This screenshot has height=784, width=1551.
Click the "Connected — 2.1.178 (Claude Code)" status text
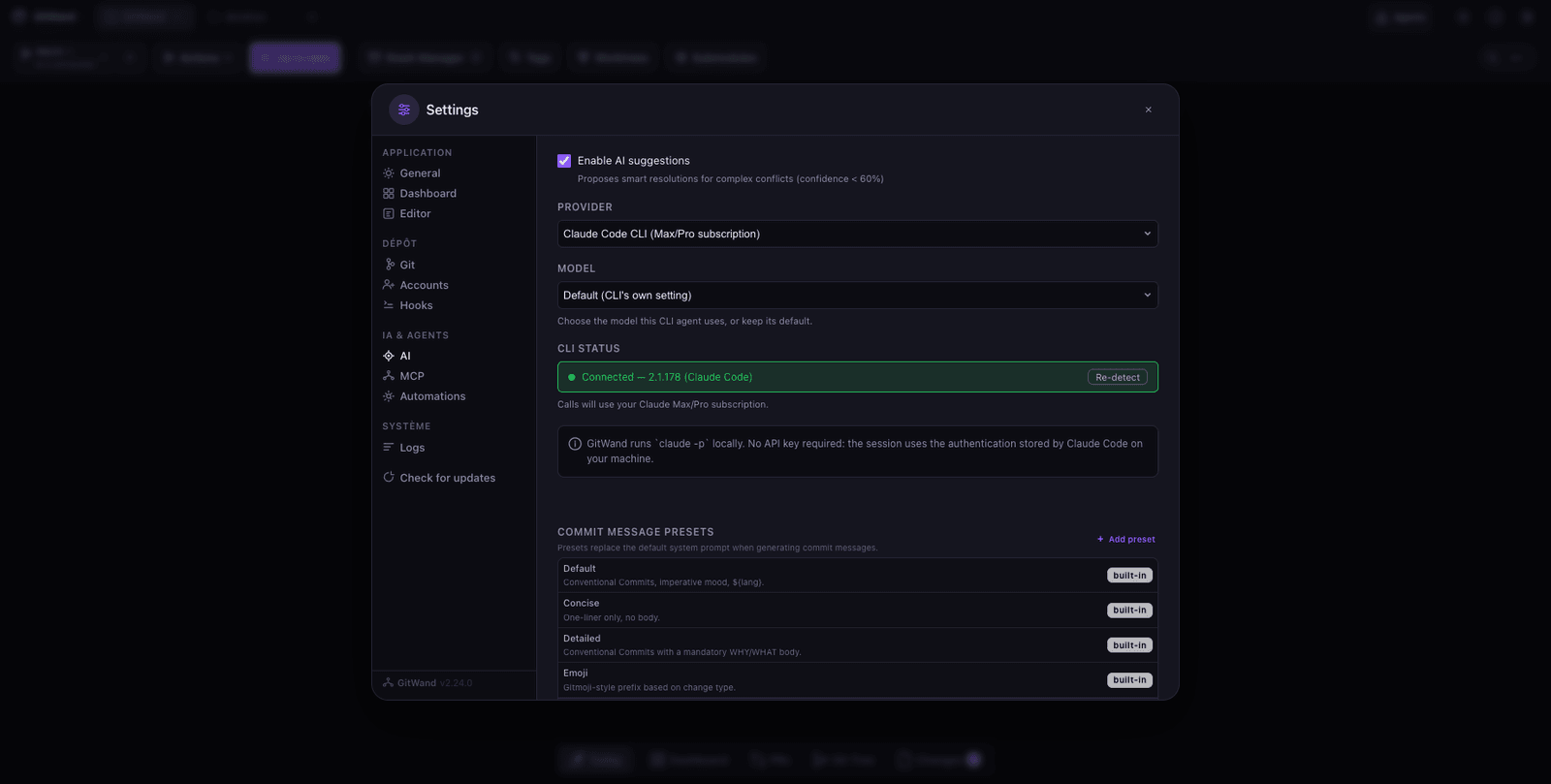click(667, 377)
